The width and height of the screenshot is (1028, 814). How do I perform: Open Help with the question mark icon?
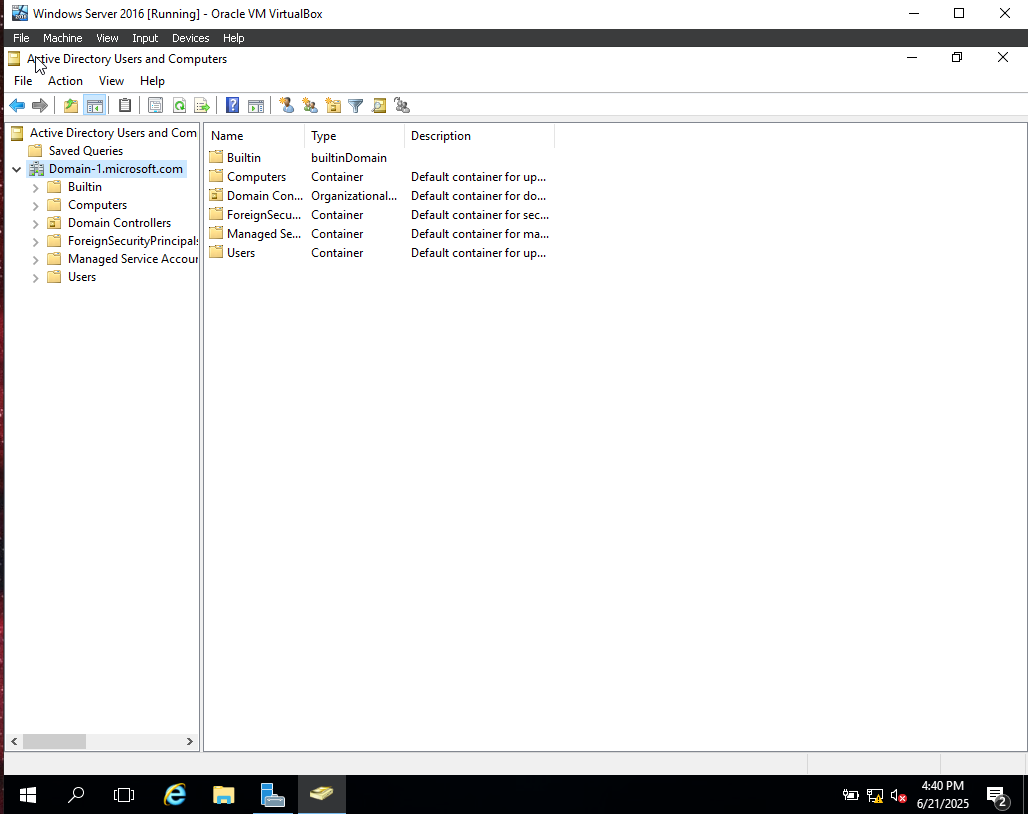pyautogui.click(x=232, y=106)
